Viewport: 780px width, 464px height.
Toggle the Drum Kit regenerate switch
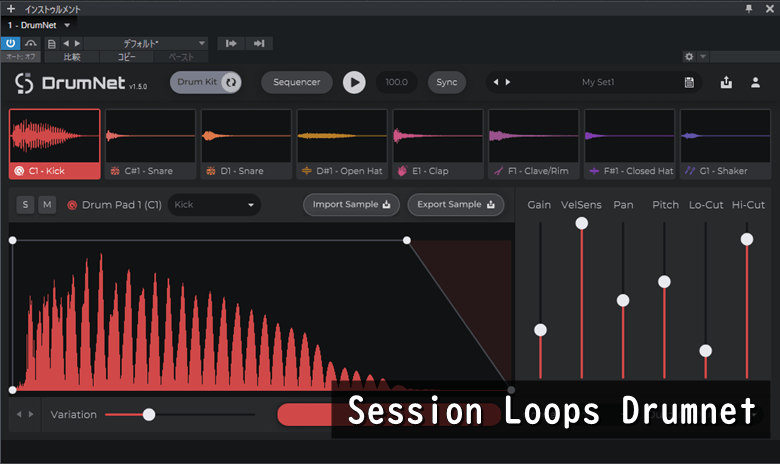(x=205, y=82)
